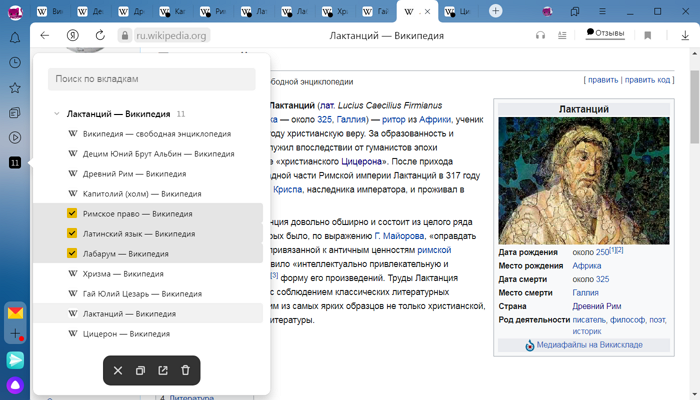Screen dimensions: 700x400
Task: Open notifications bell in sidebar
Action: [15, 38]
